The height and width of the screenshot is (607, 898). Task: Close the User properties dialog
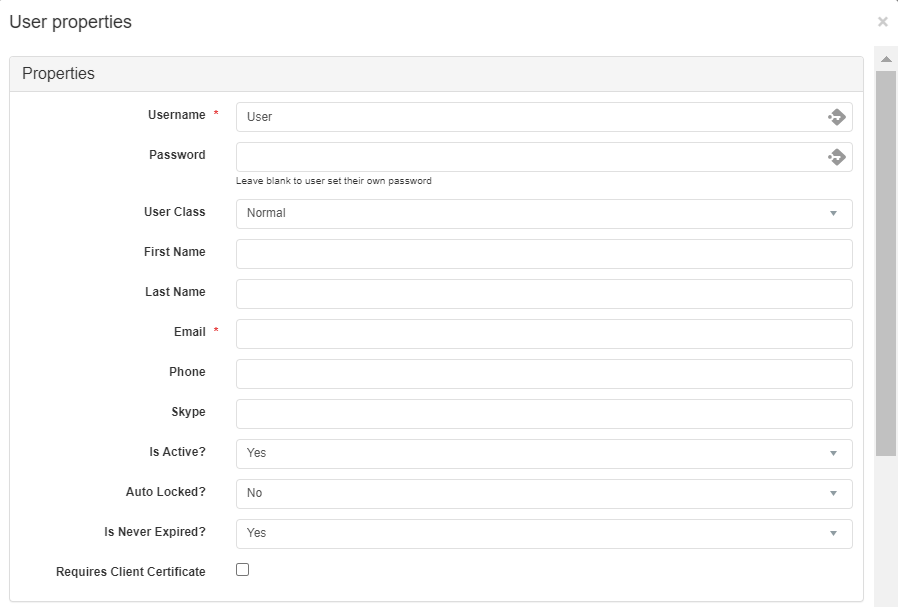tap(883, 22)
